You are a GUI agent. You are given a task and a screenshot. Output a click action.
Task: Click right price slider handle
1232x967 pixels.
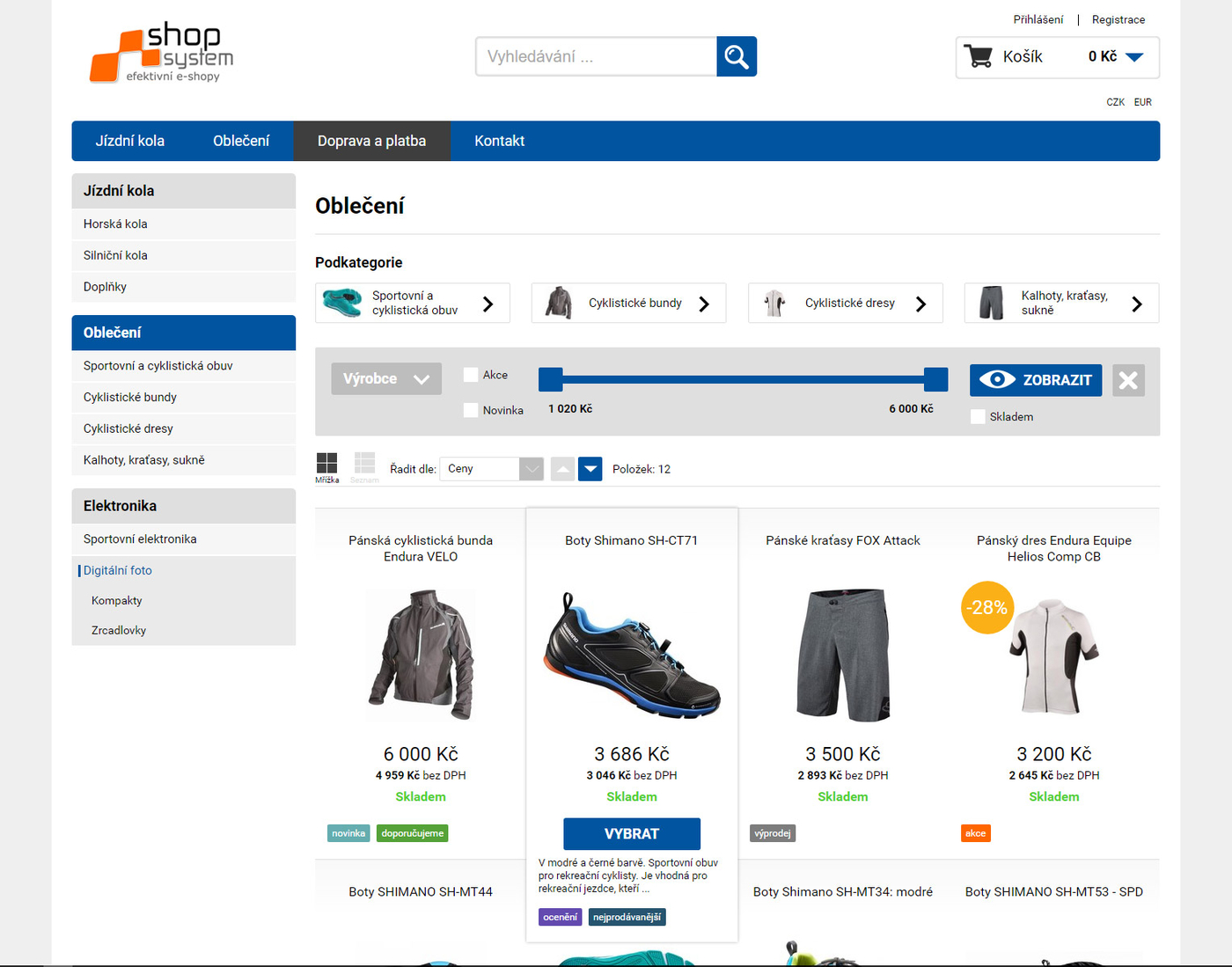click(x=936, y=379)
